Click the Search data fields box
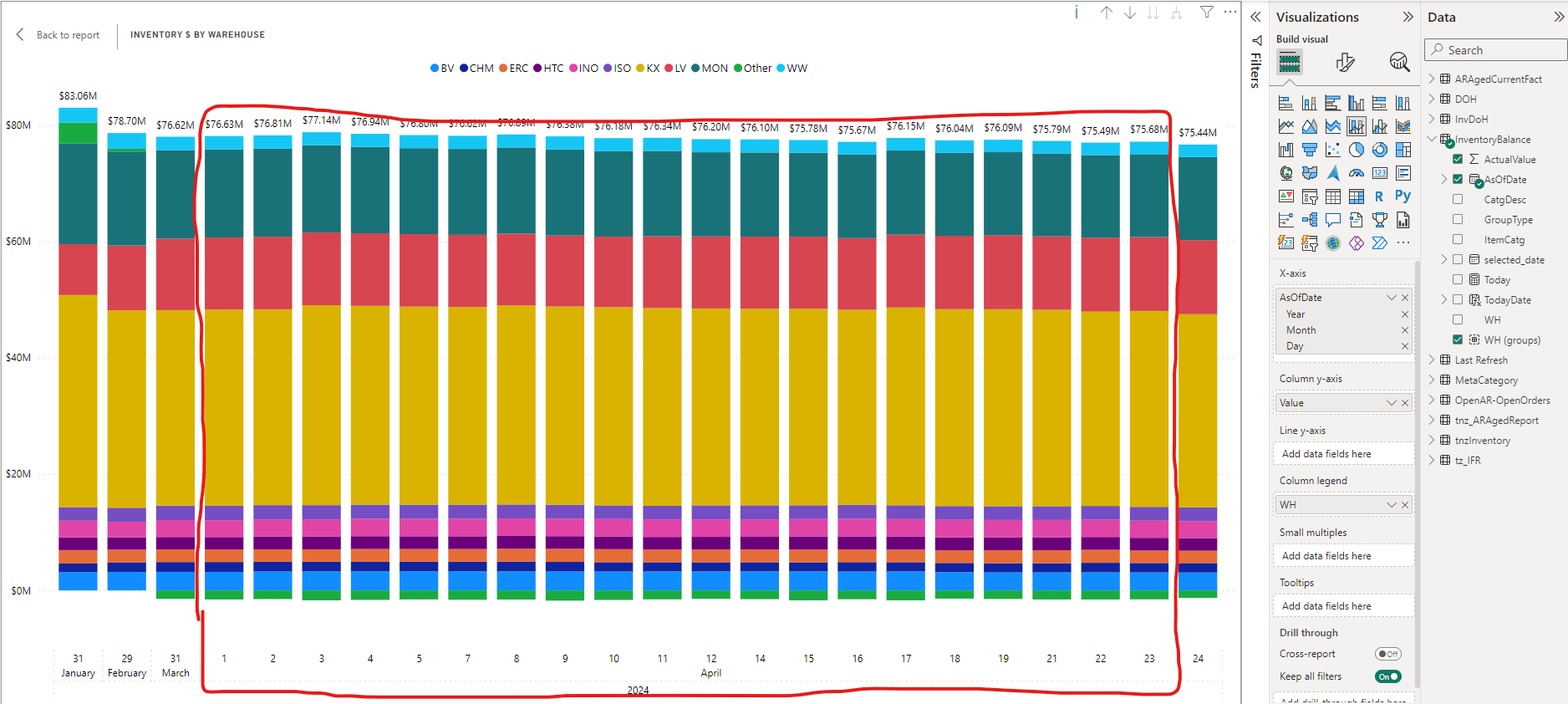 pos(1495,50)
